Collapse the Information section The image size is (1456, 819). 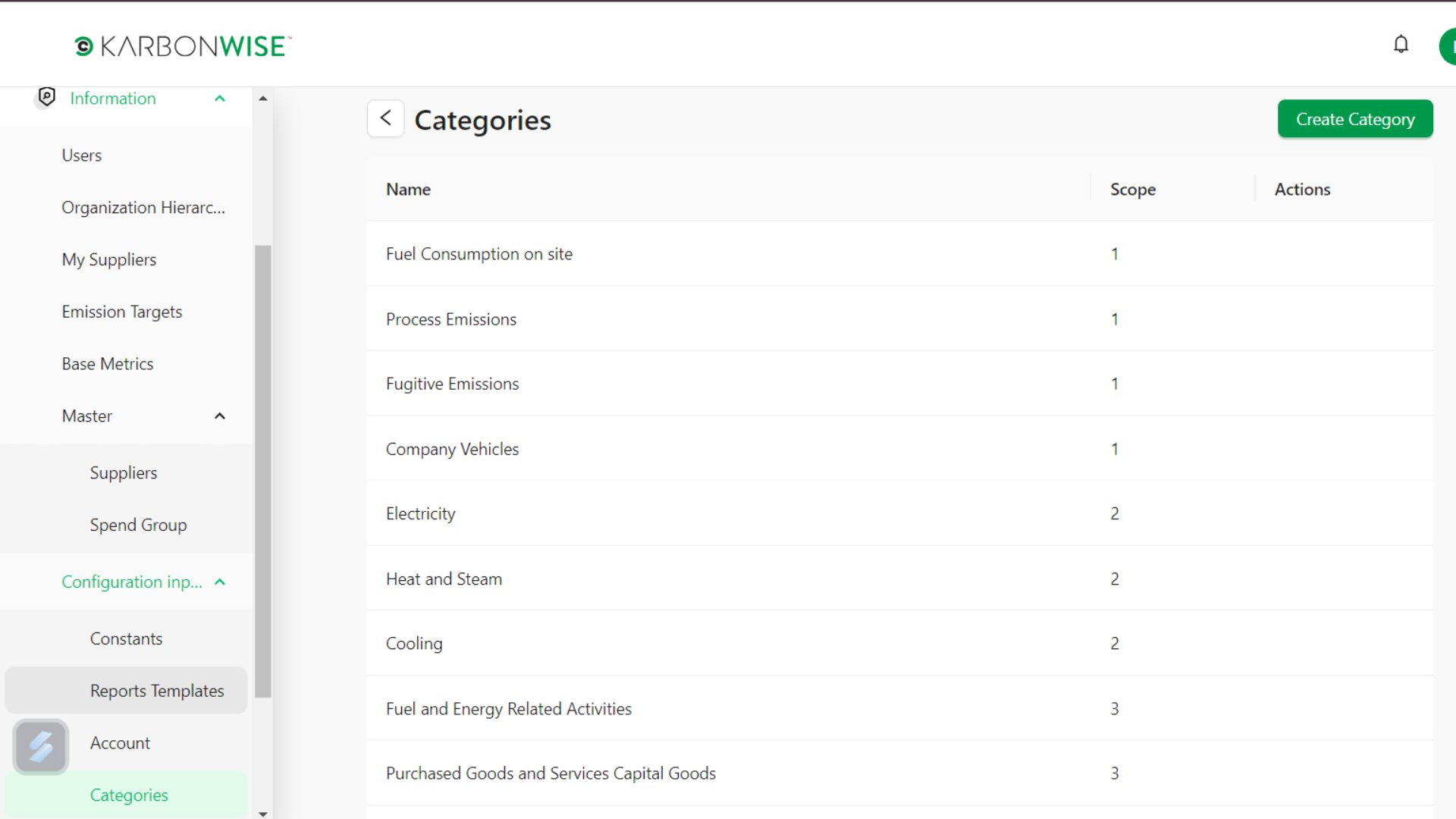(220, 98)
